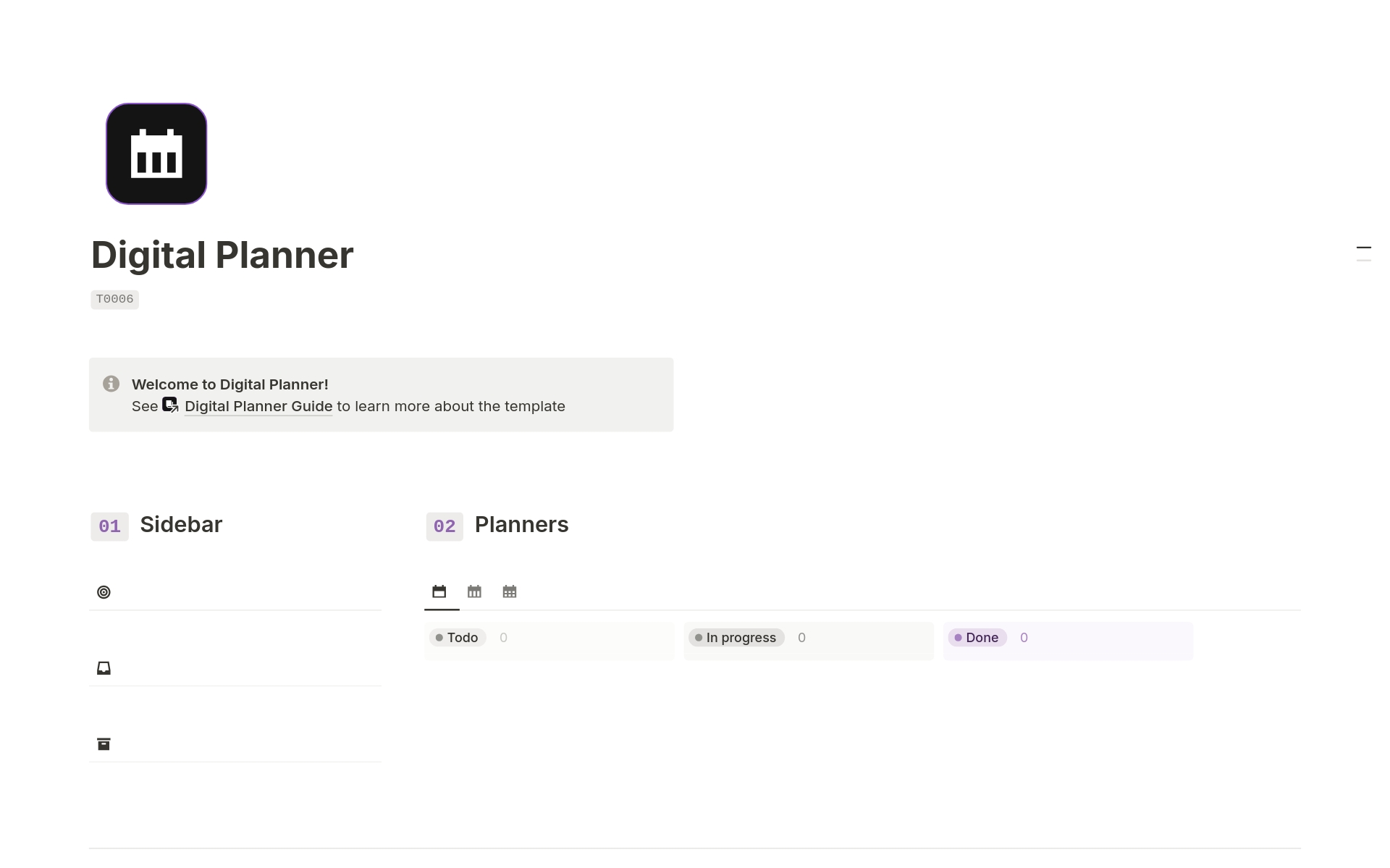Click the Sidebar section heading
The height and width of the screenshot is (868, 1390).
pyautogui.click(x=180, y=524)
